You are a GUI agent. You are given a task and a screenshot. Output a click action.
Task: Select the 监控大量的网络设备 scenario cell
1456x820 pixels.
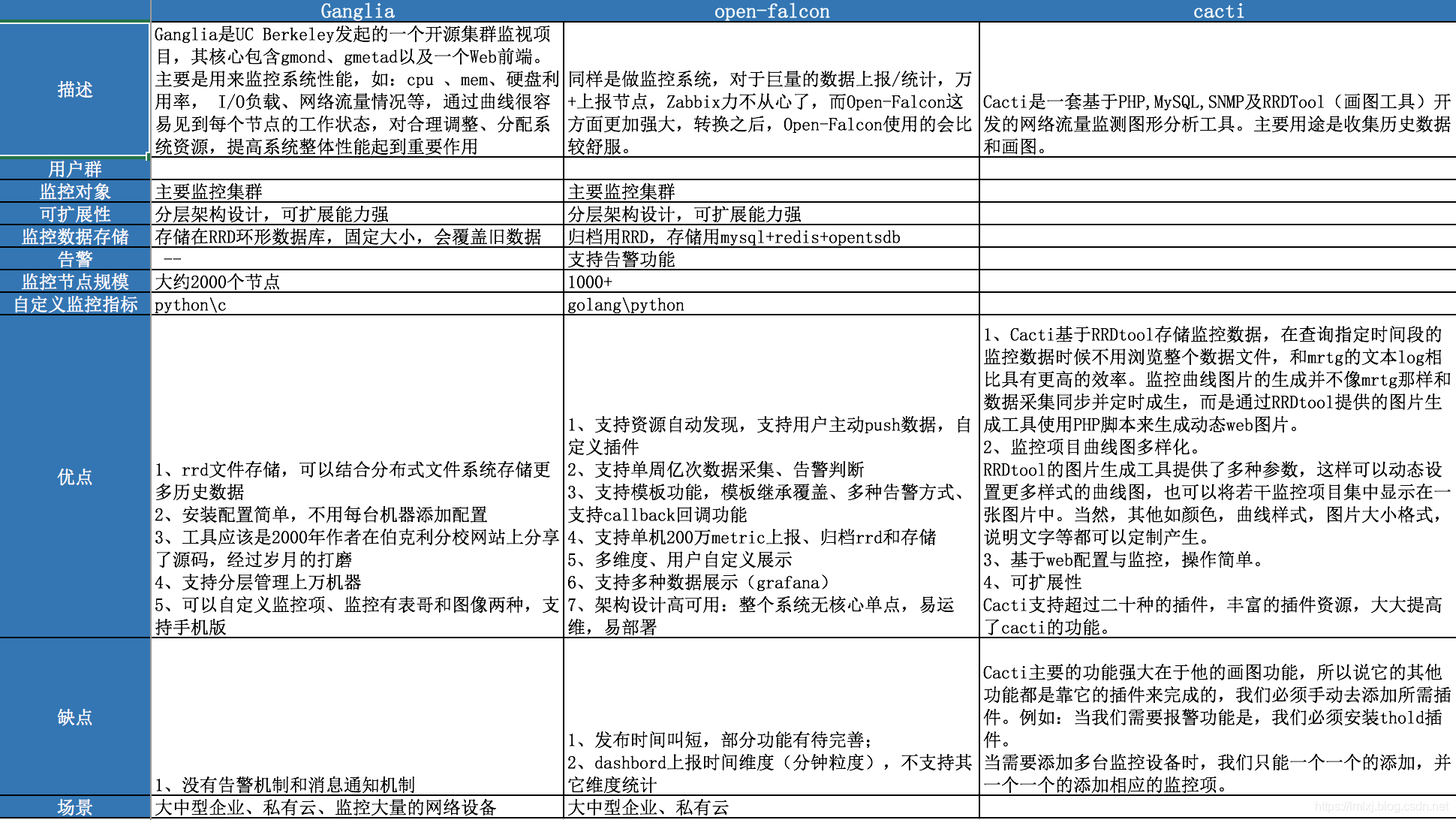point(357,807)
